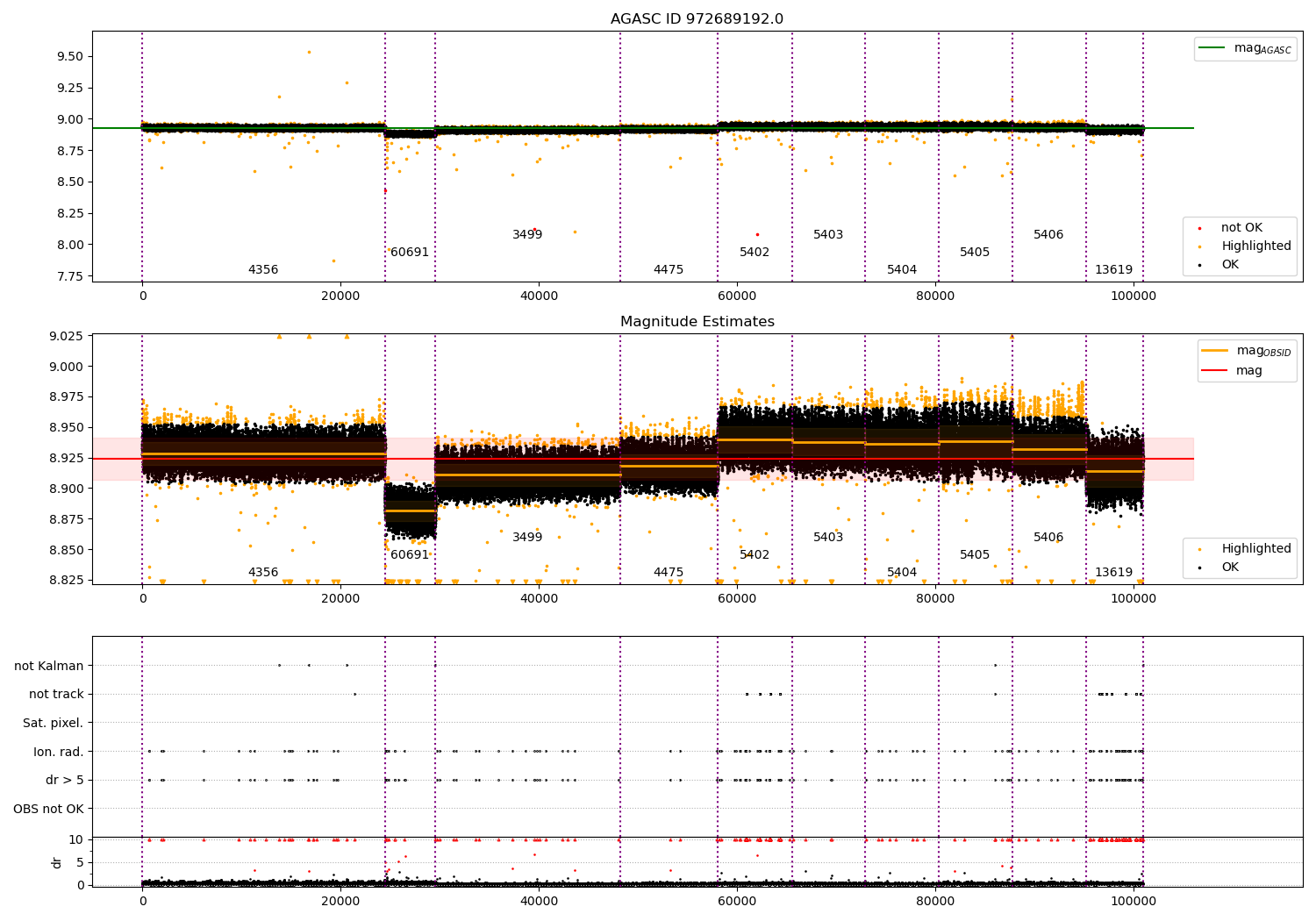This screenshot has width=1316, height=921.
Task: Click OBSID label 5404 in top plot
Action: [902, 270]
